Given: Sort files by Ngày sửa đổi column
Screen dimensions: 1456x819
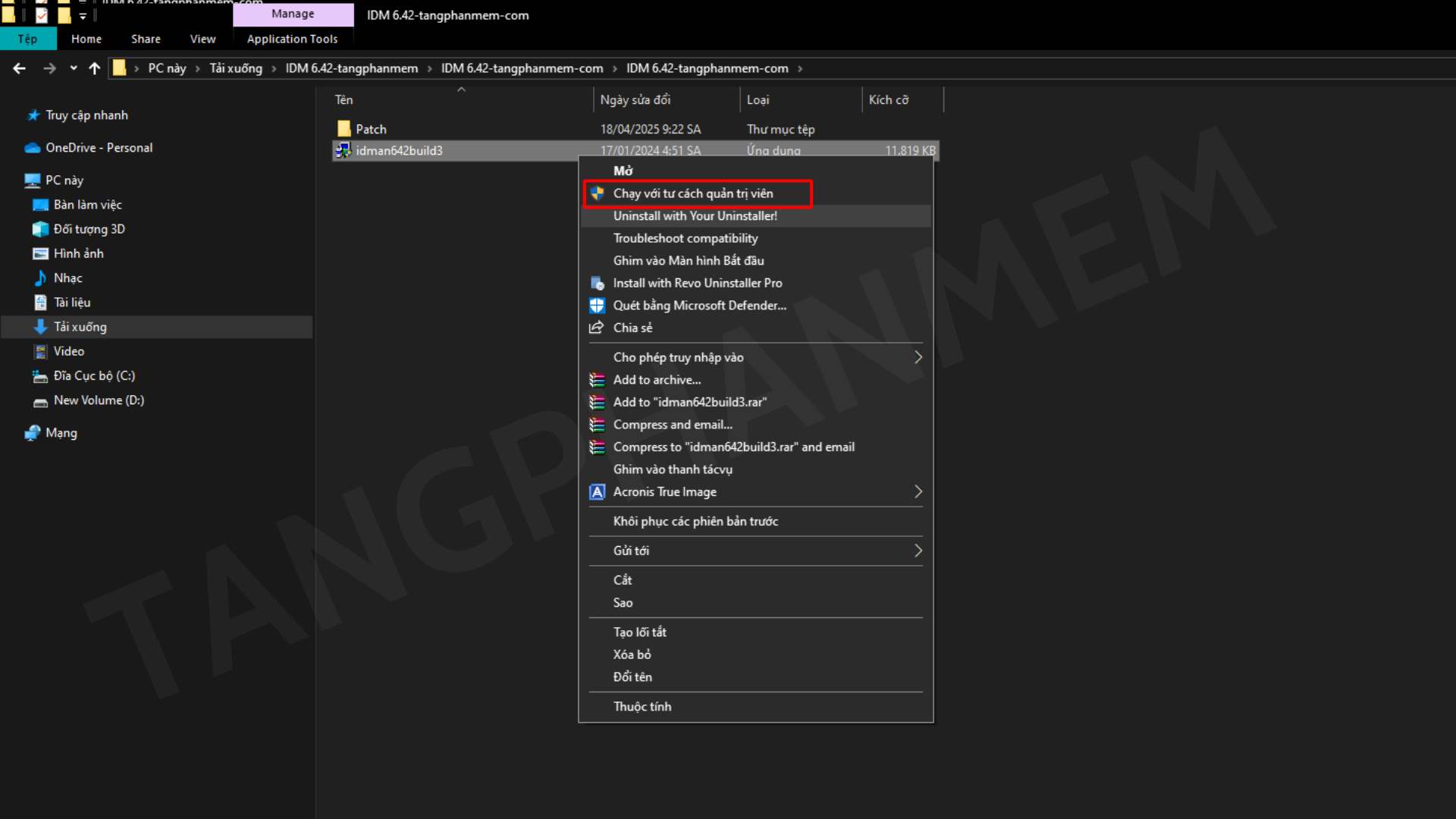Looking at the screenshot, I should [x=635, y=99].
